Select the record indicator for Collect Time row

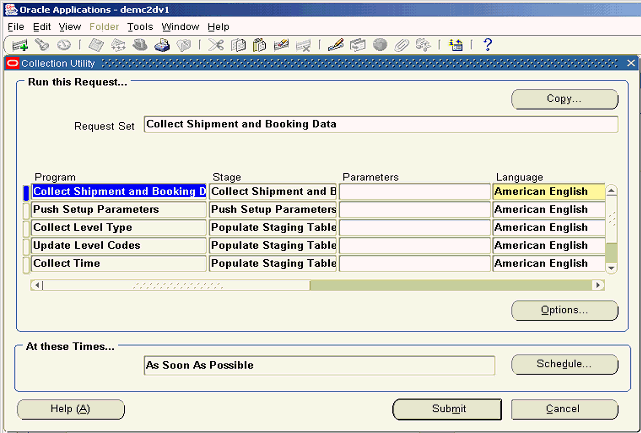[26, 264]
